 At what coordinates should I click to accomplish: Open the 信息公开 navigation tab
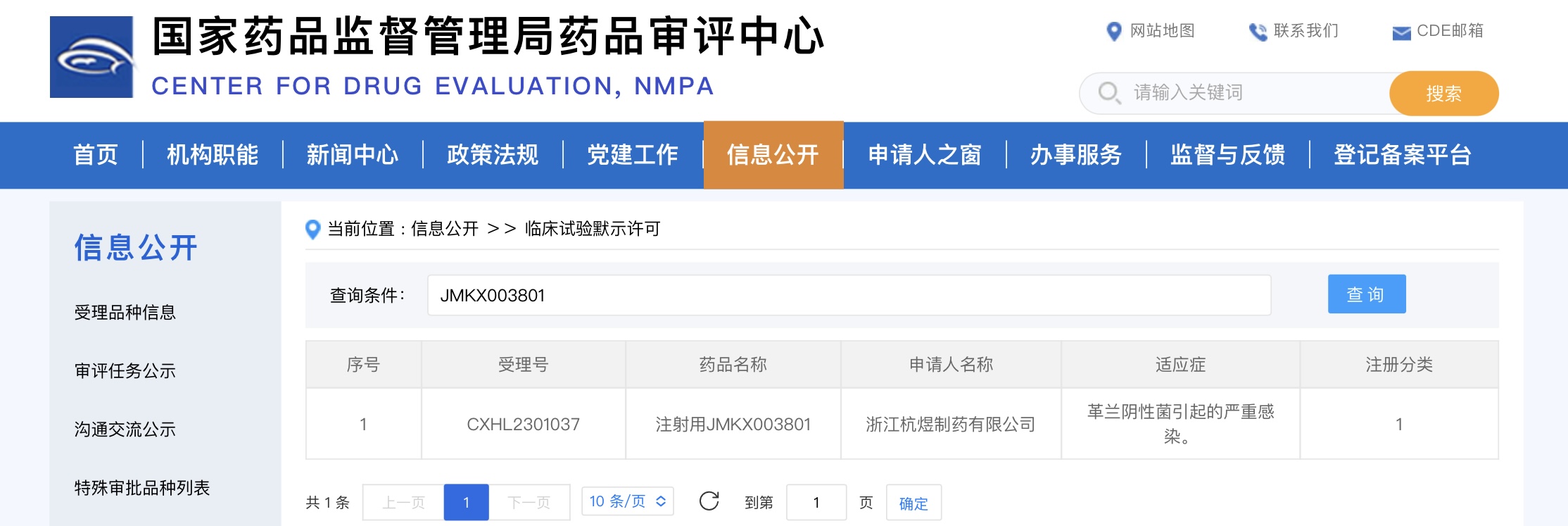(x=773, y=155)
